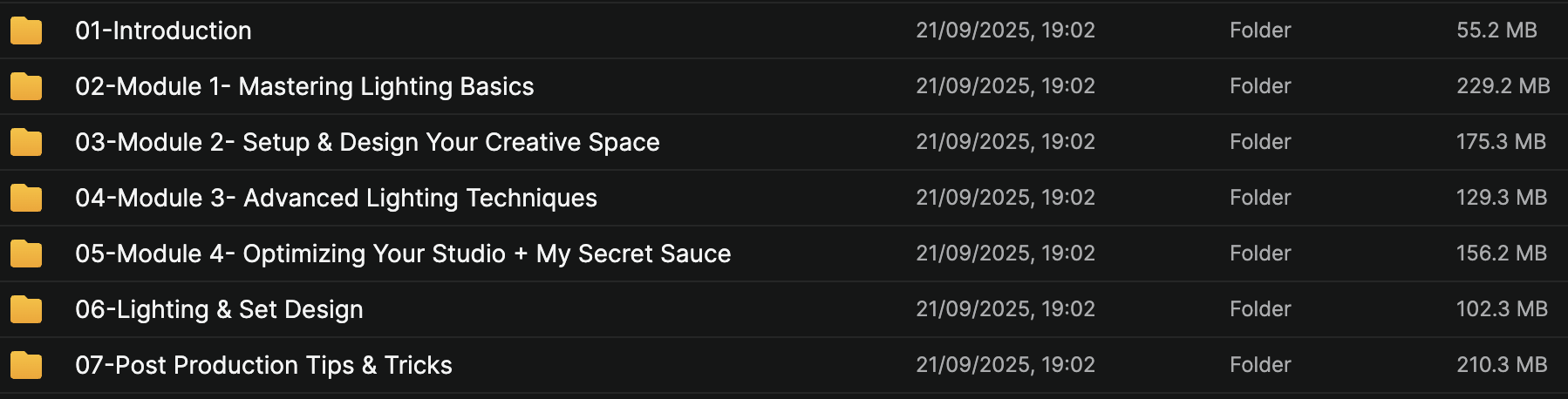1568x399 pixels.
Task: Click the 55.2 MB size value
Action: tap(1496, 30)
